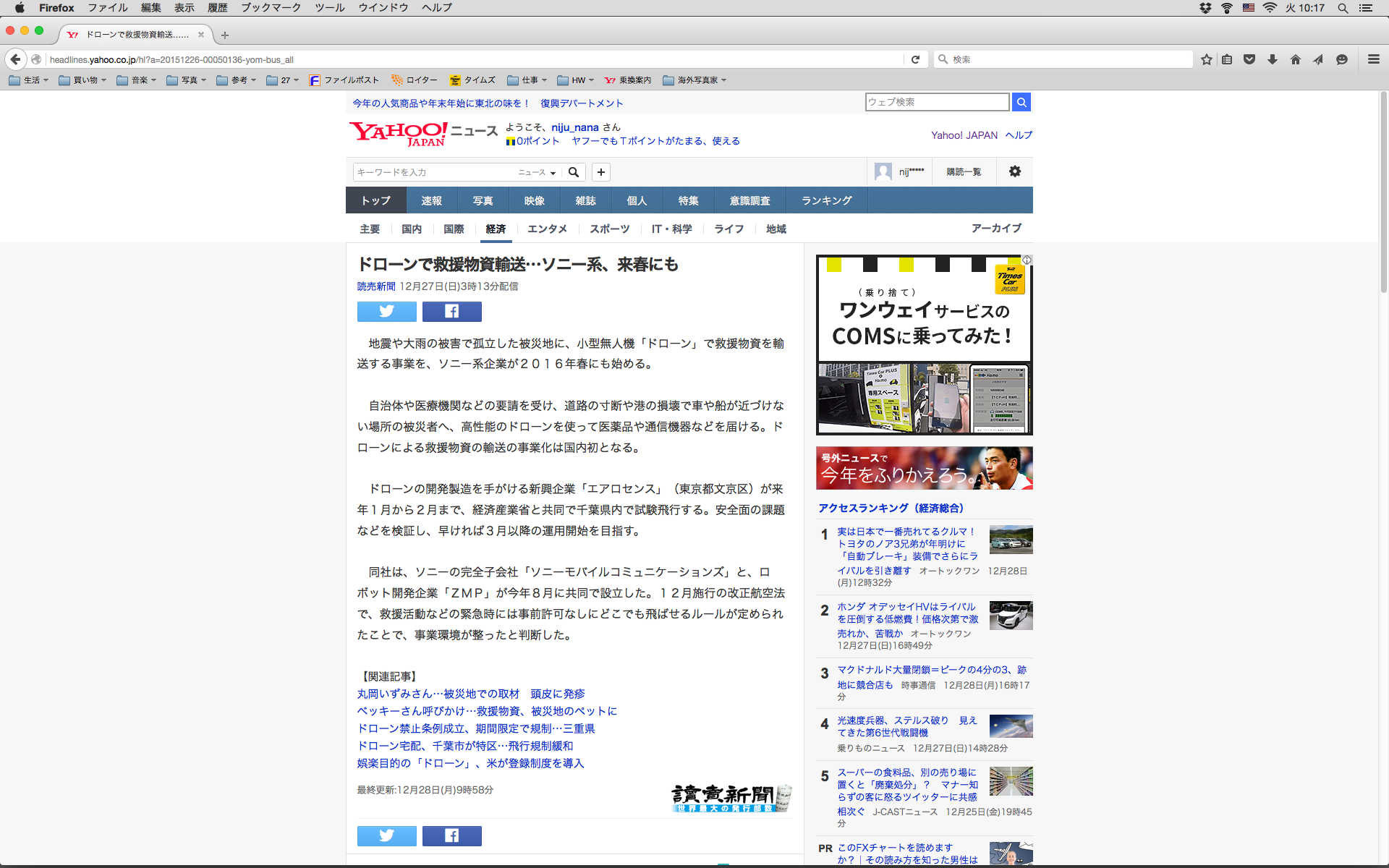Open the Firefox hamburger menu
This screenshot has height=868, width=1389.
[1373, 59]
